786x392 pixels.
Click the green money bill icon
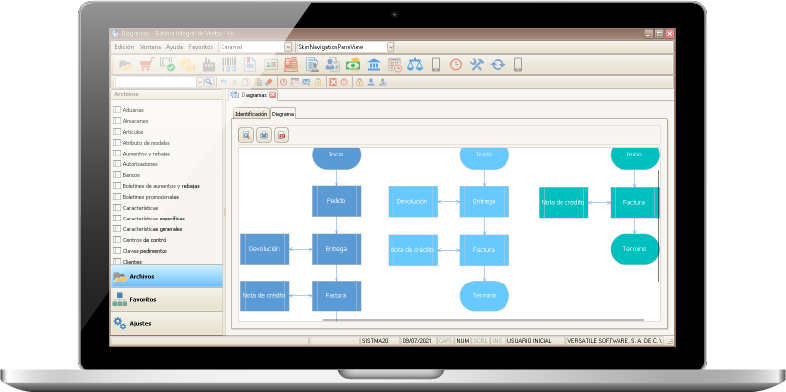pyautogui.click(x=353, y=64)
